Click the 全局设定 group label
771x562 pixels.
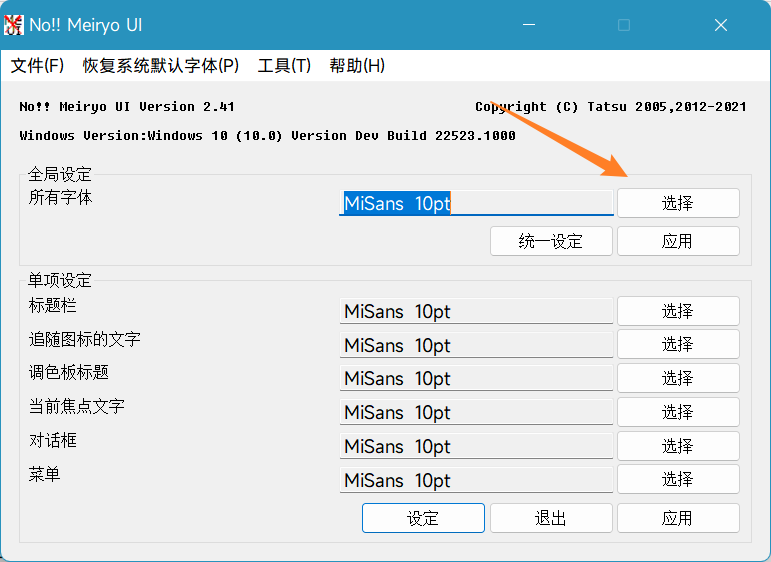click(x=59, y=174)
